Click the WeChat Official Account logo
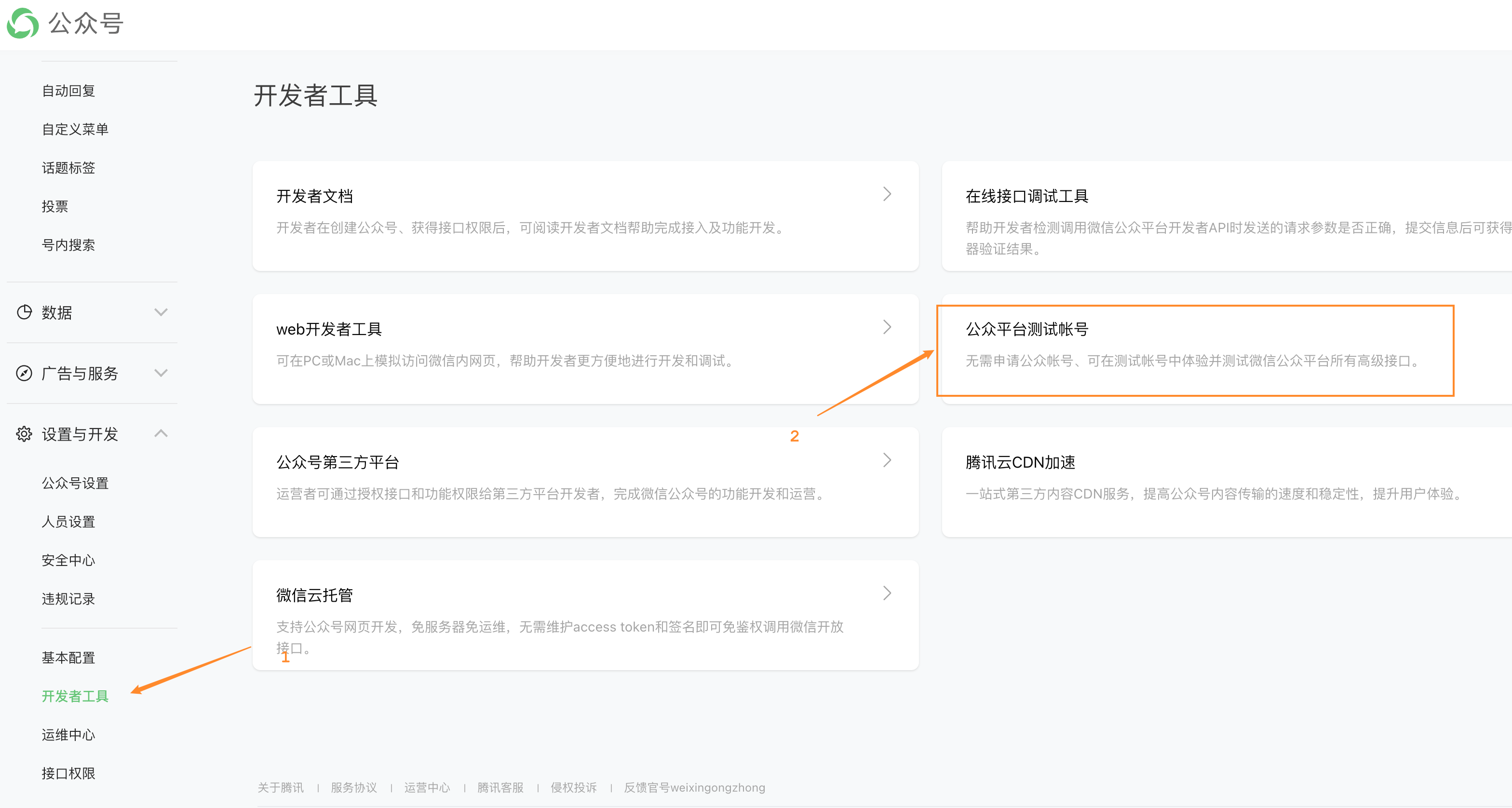1512x808 pixels. [22, 24]
